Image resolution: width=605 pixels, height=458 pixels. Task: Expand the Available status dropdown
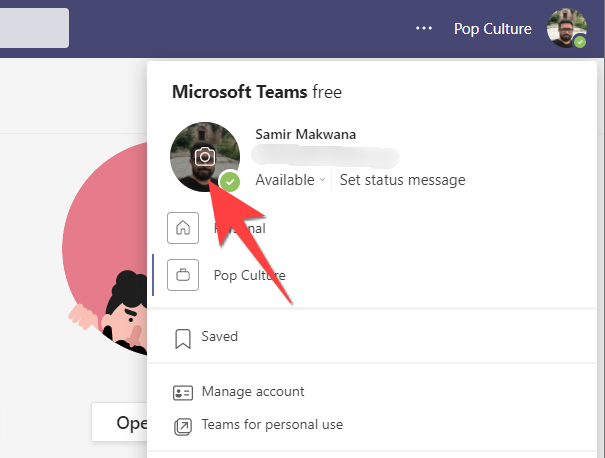pyautogui.click(x=290, y=180)
